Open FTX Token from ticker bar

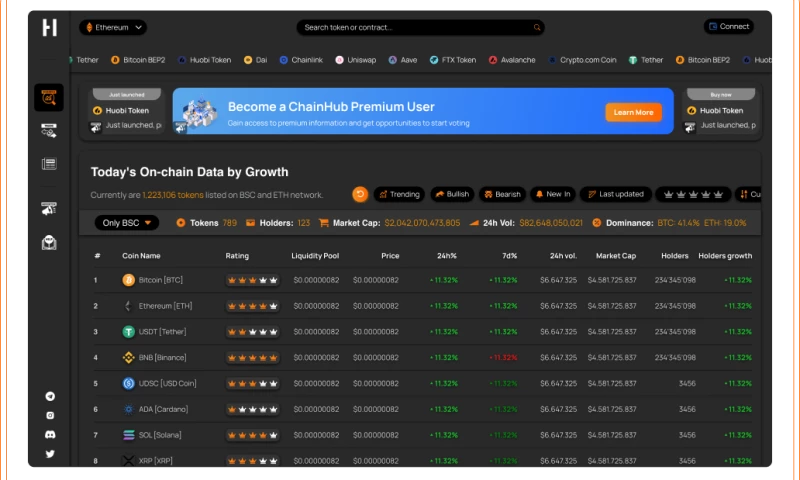[453, 60]
